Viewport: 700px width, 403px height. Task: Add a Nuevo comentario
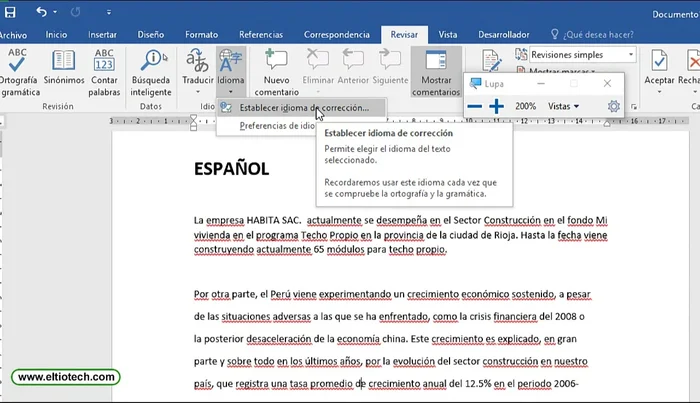tap(276, 72)
